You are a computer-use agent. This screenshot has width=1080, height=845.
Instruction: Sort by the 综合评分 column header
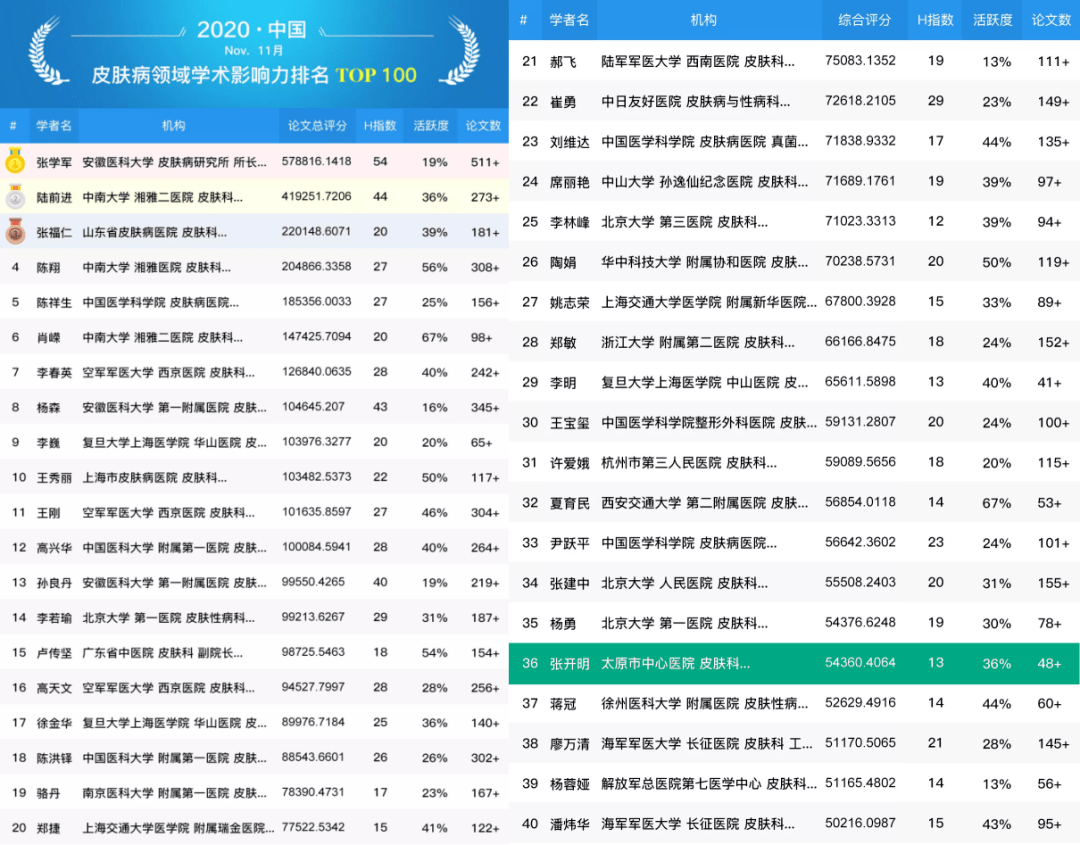click(x=857, y=20)
